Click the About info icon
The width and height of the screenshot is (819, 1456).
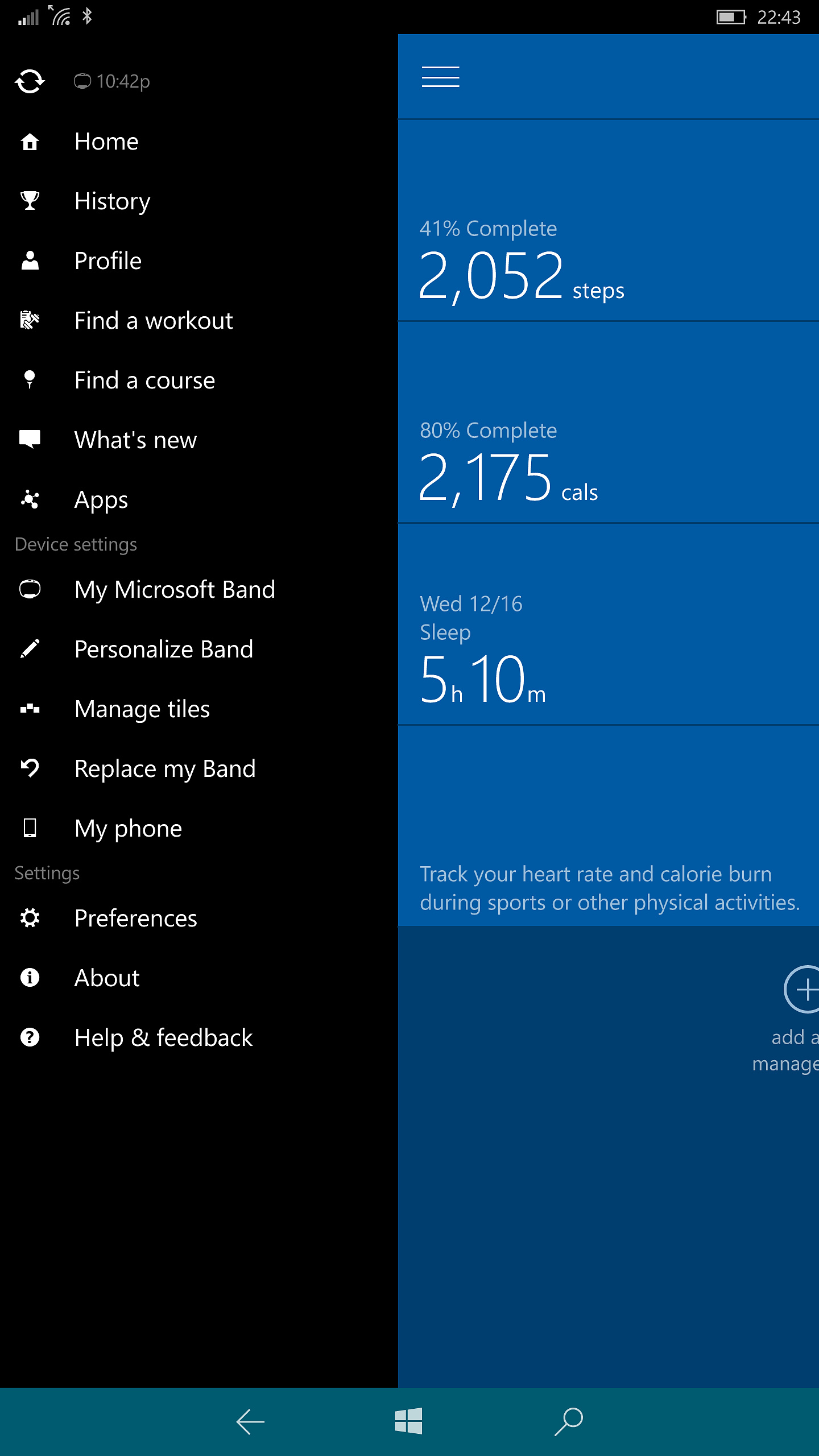tap(30, 978)
